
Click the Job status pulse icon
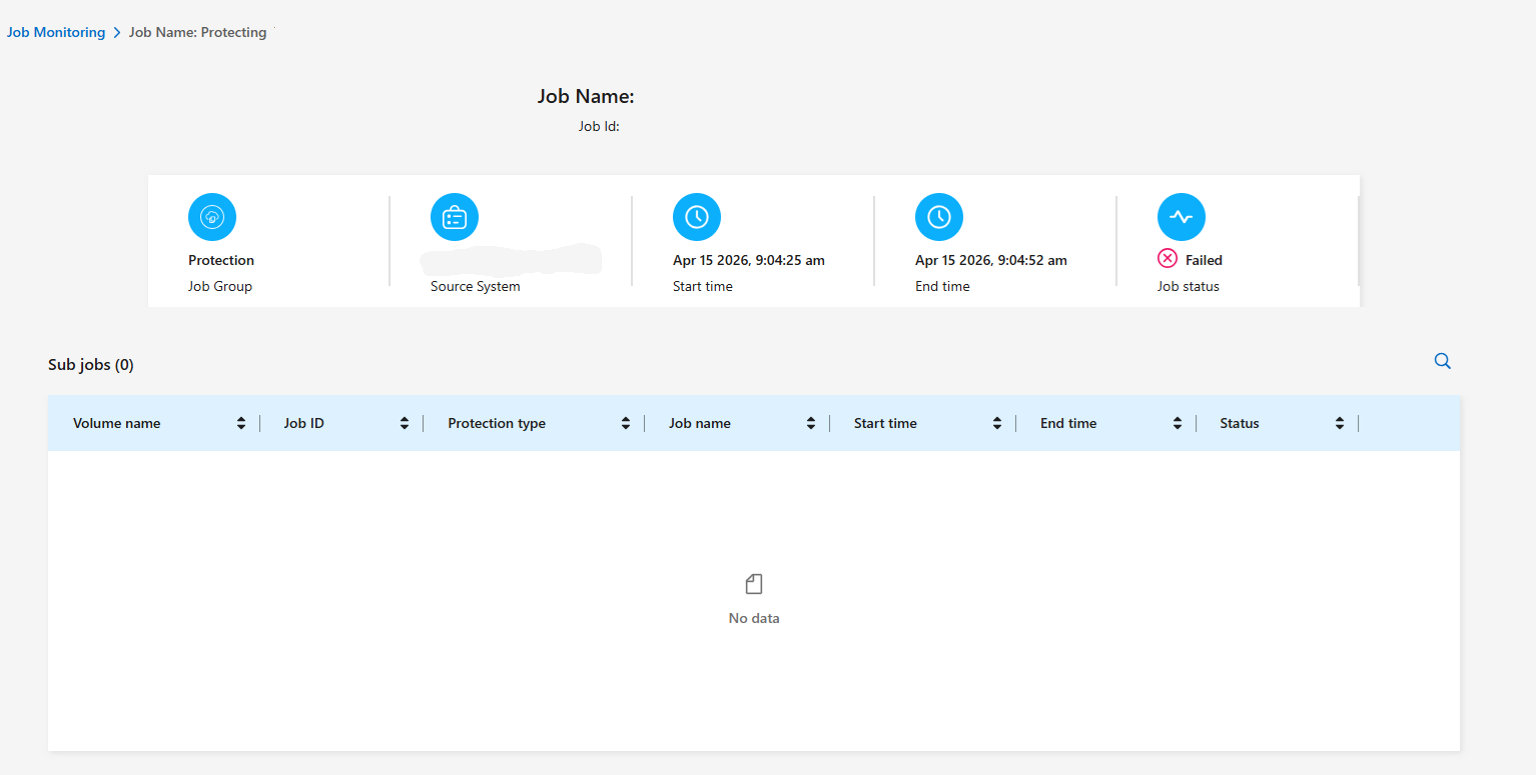click(x=1181, y=217)
